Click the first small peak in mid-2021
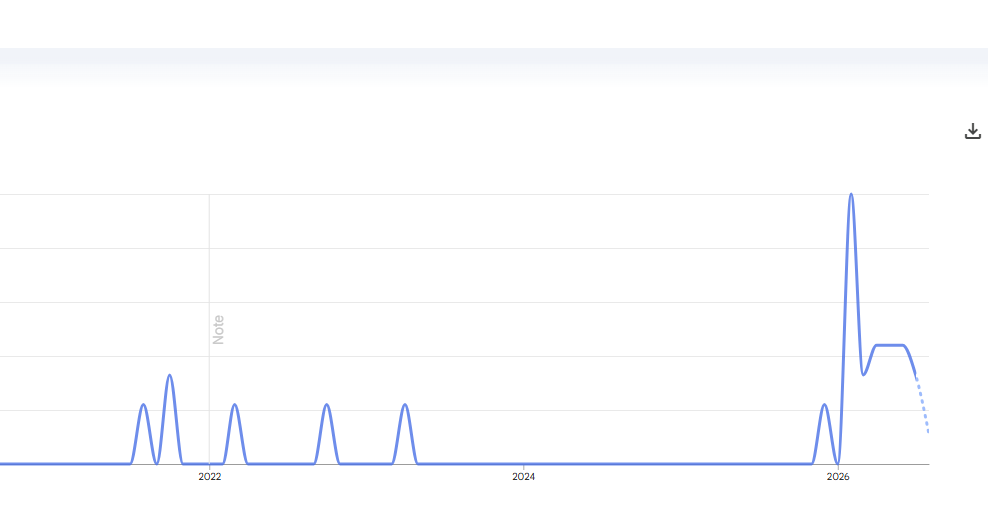Screen dimensions: 988x511 (x=144, y=405)
